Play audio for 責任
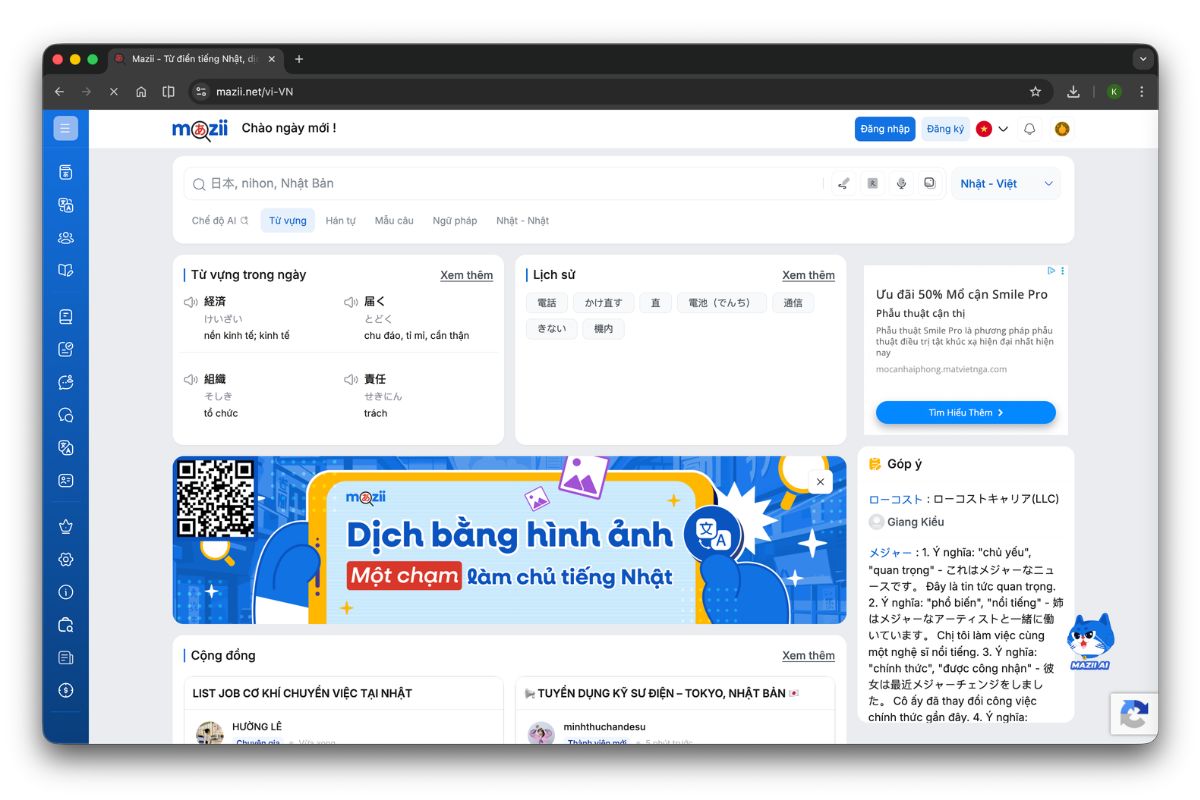The image size is (1200, 800). coord(351,379)
